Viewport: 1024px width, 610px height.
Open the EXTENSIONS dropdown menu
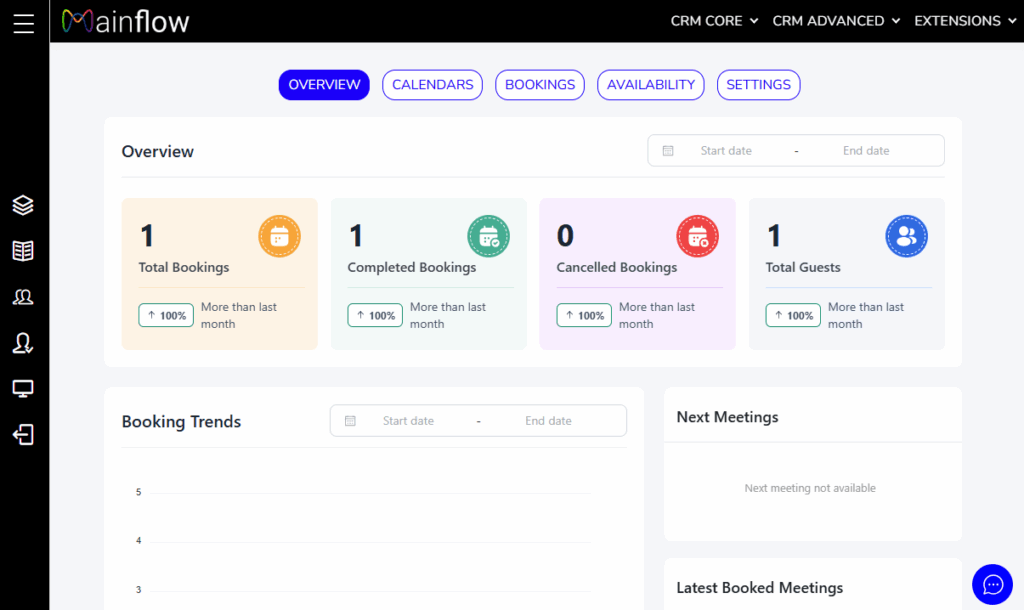(964, 21)
